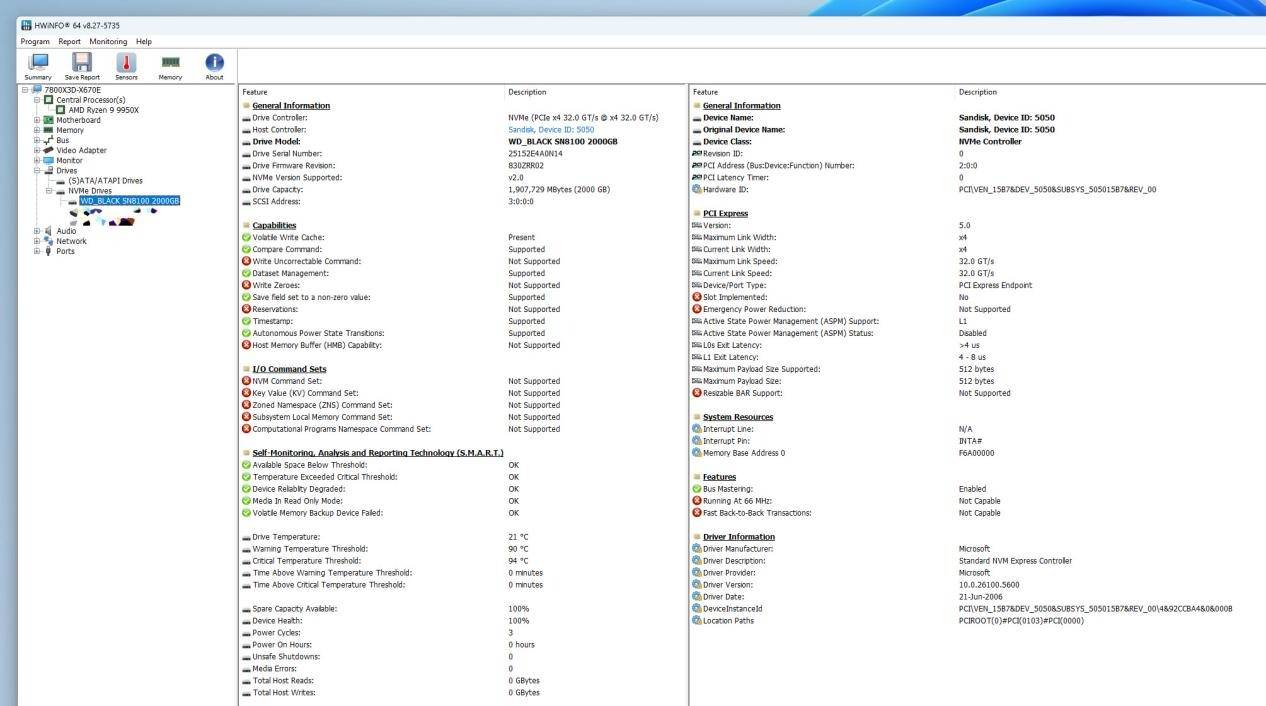
Task: Click the Network icon in tree
Action: coord(48,241)
